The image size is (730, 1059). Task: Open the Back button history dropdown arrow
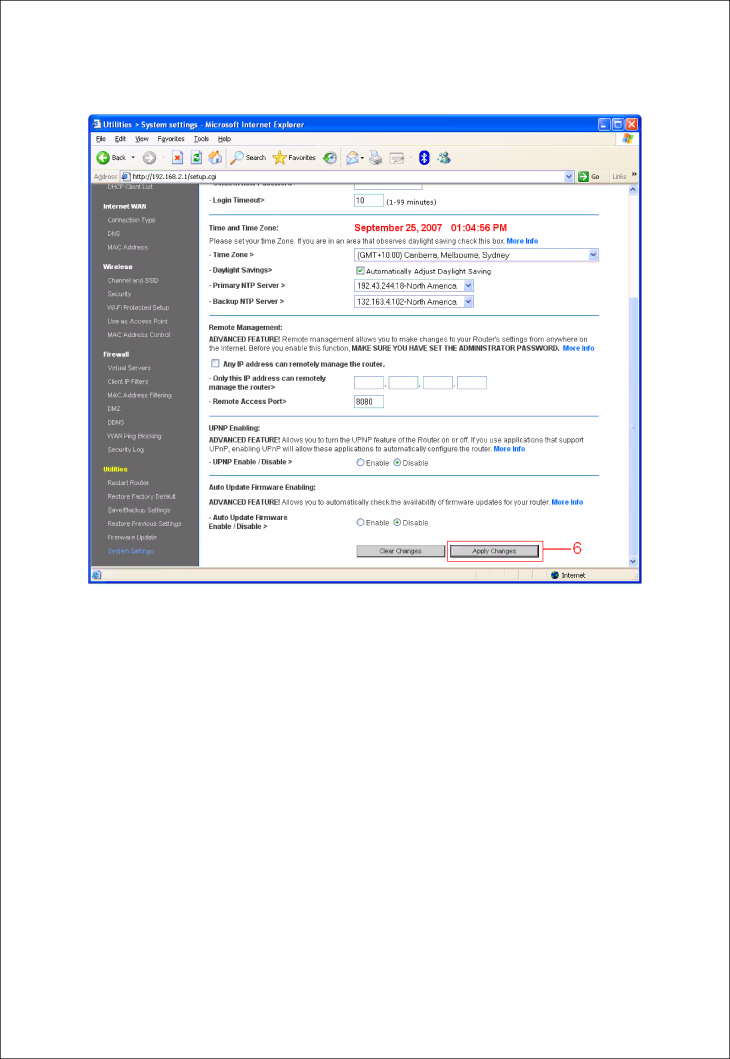pyautogui.click(x=133, y=157)
